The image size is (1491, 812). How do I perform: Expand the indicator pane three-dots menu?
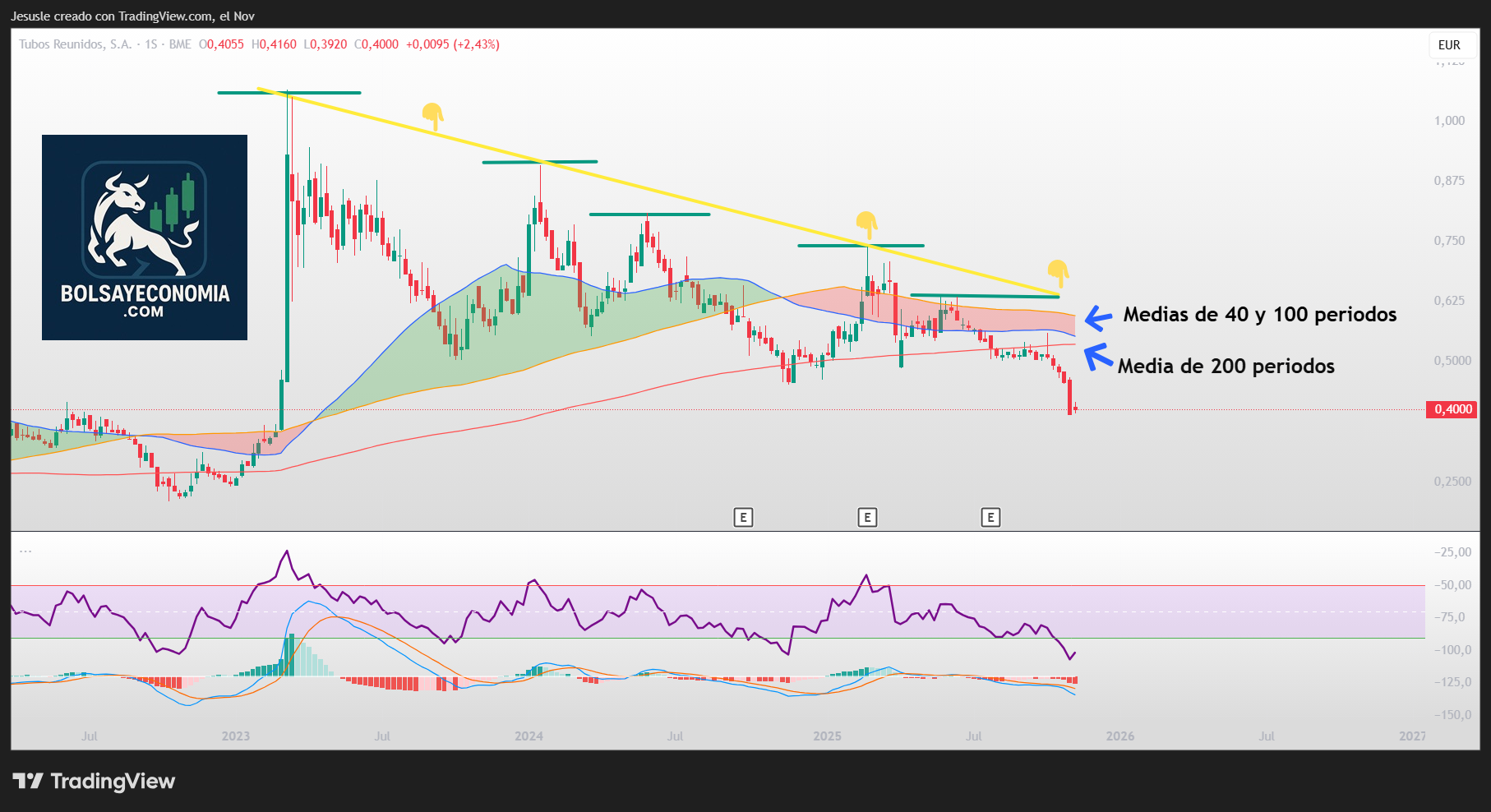click(25, 551)
